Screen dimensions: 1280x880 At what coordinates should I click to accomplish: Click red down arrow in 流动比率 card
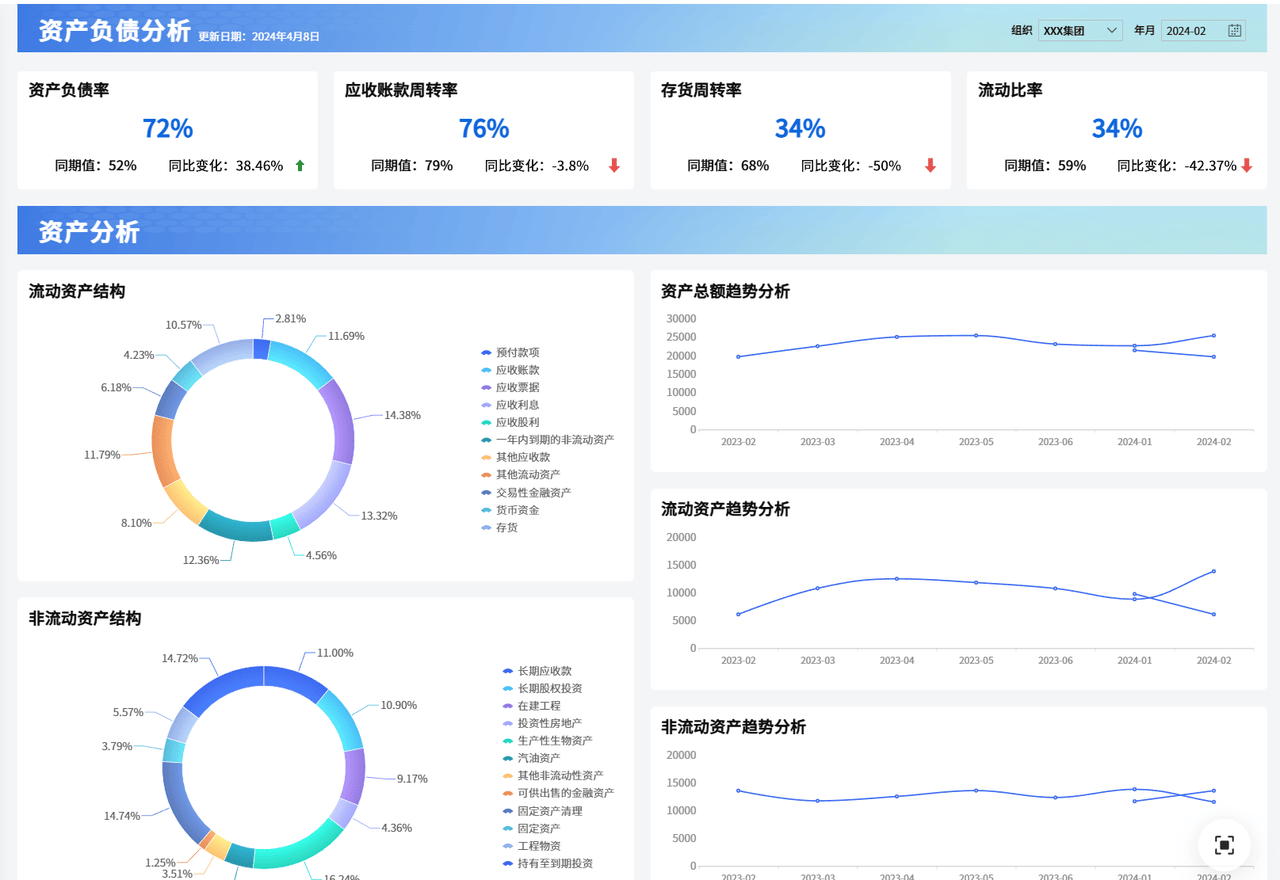(x=1246, y=166)
